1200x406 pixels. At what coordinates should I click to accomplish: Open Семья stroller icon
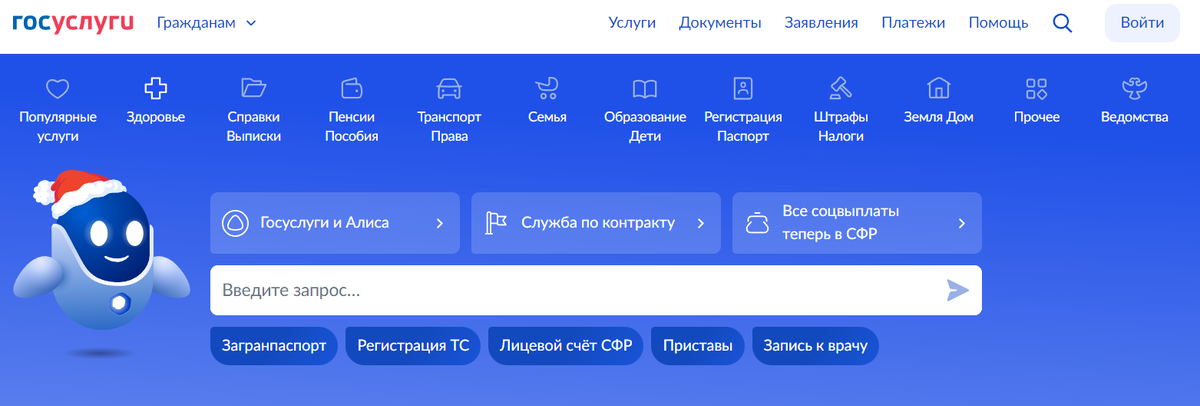(547, 89)
